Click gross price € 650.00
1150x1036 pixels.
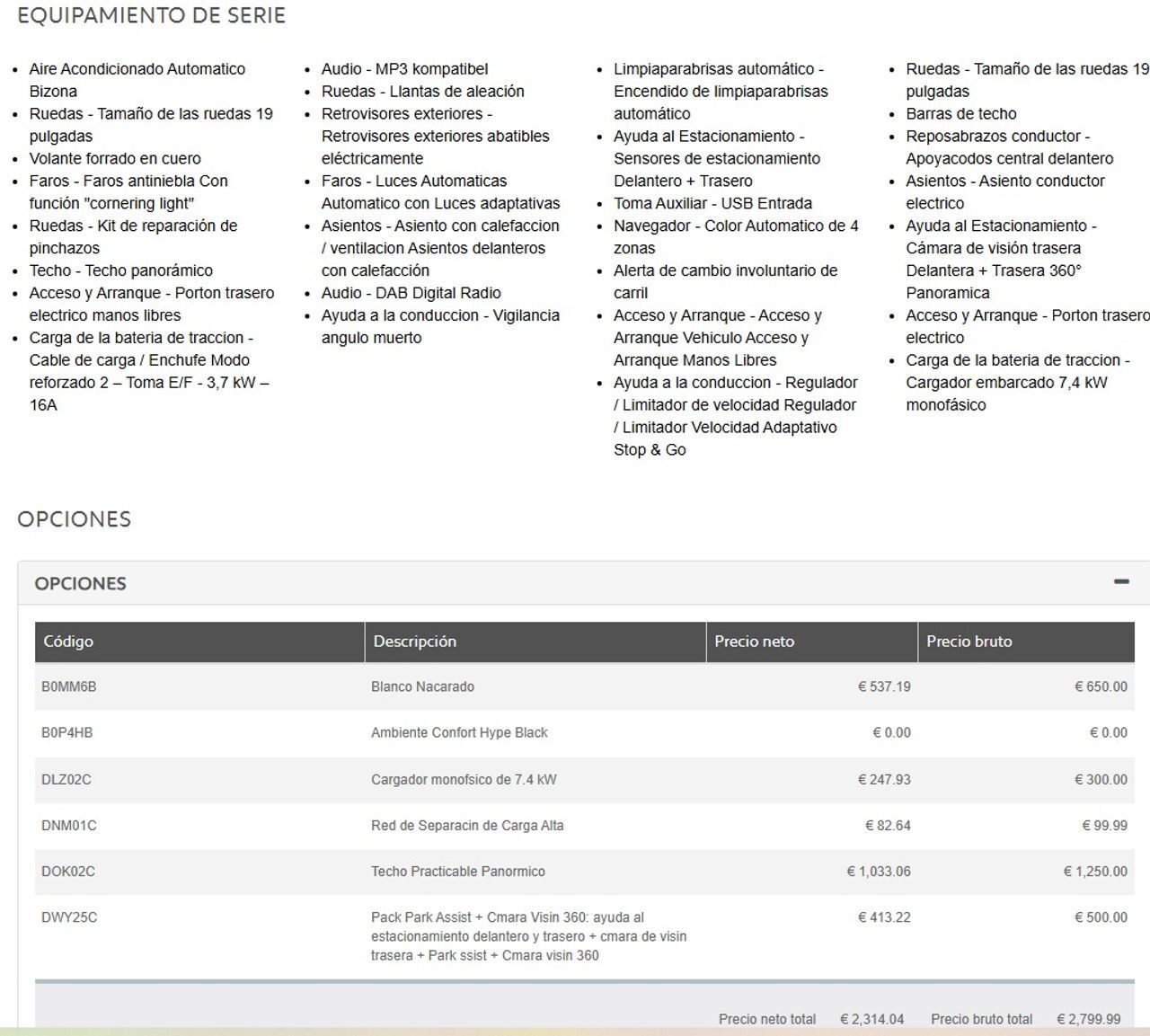(x=1101, y=687)
